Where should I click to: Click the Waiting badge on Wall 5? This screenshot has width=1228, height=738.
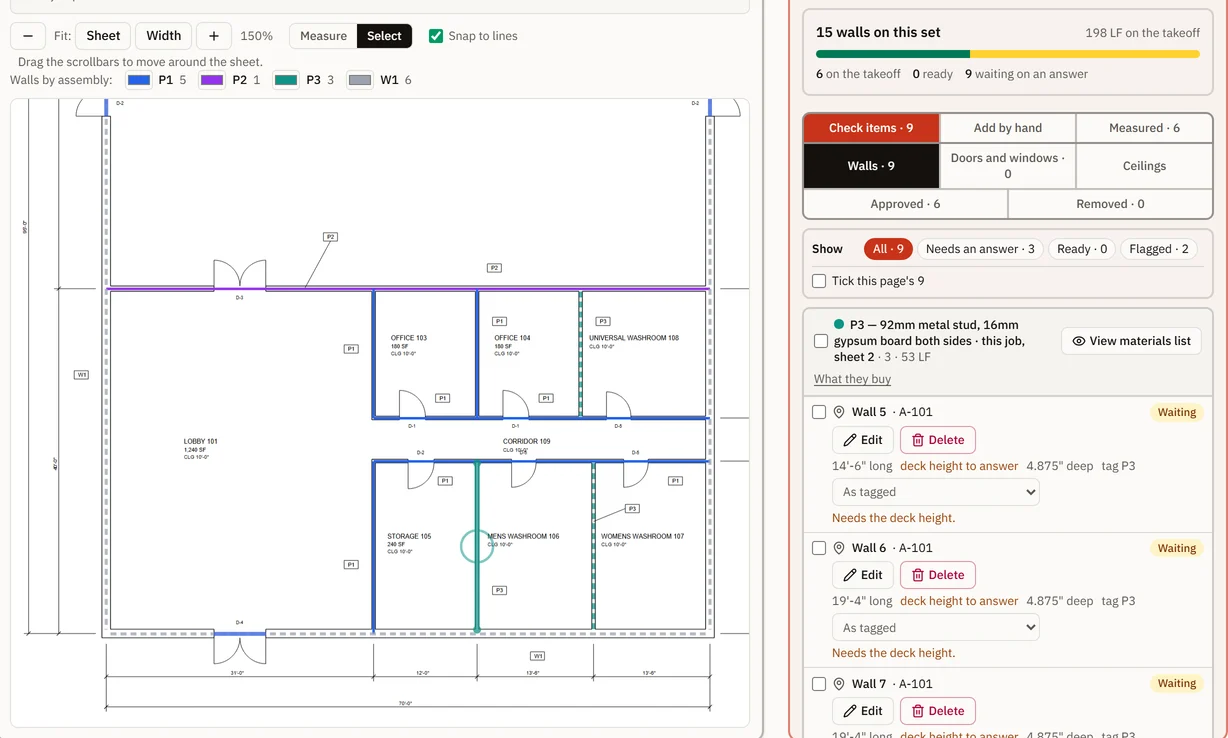(x=1177, y=412)
